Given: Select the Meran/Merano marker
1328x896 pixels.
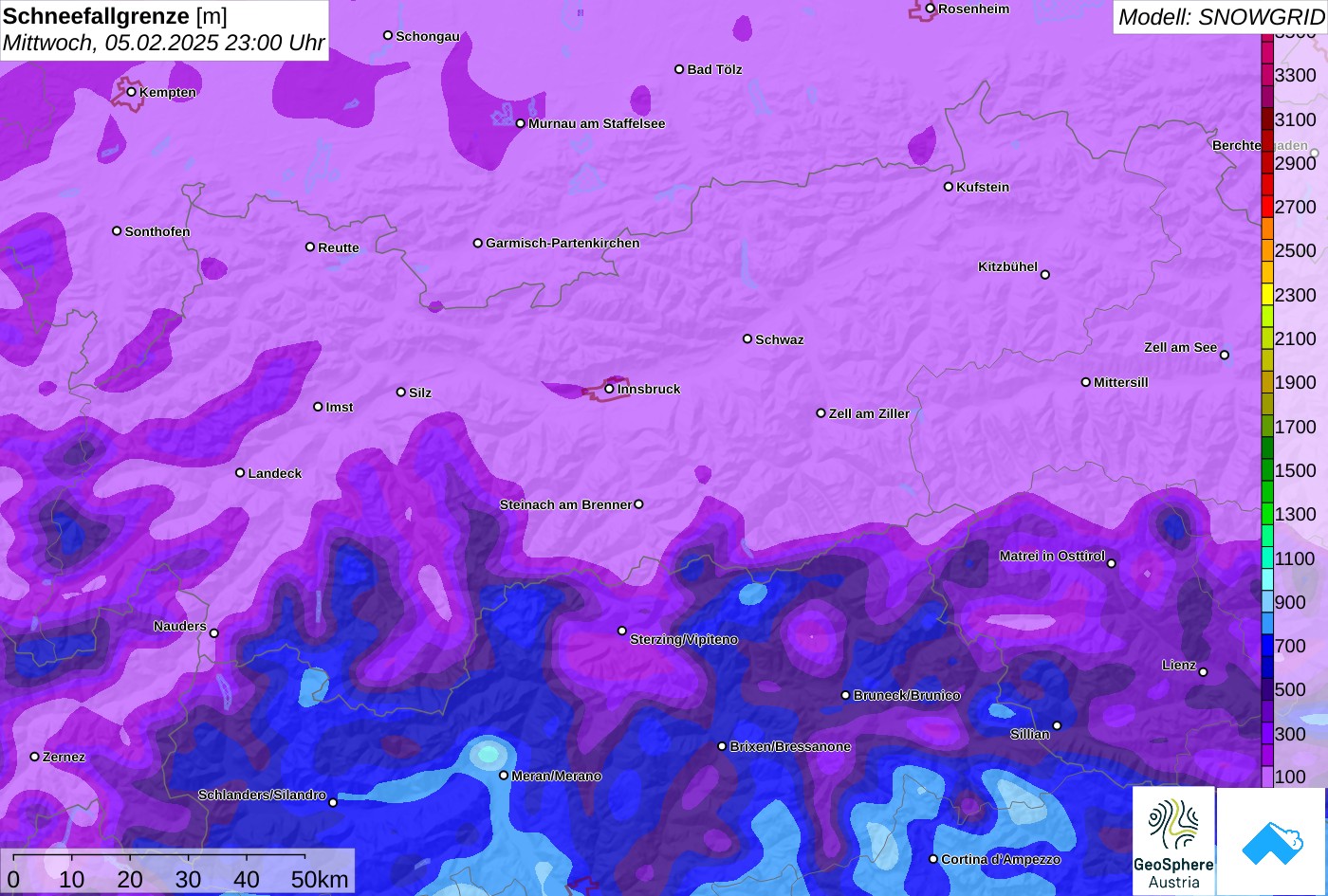Looking at the screenshot, I should click(504, 776).
